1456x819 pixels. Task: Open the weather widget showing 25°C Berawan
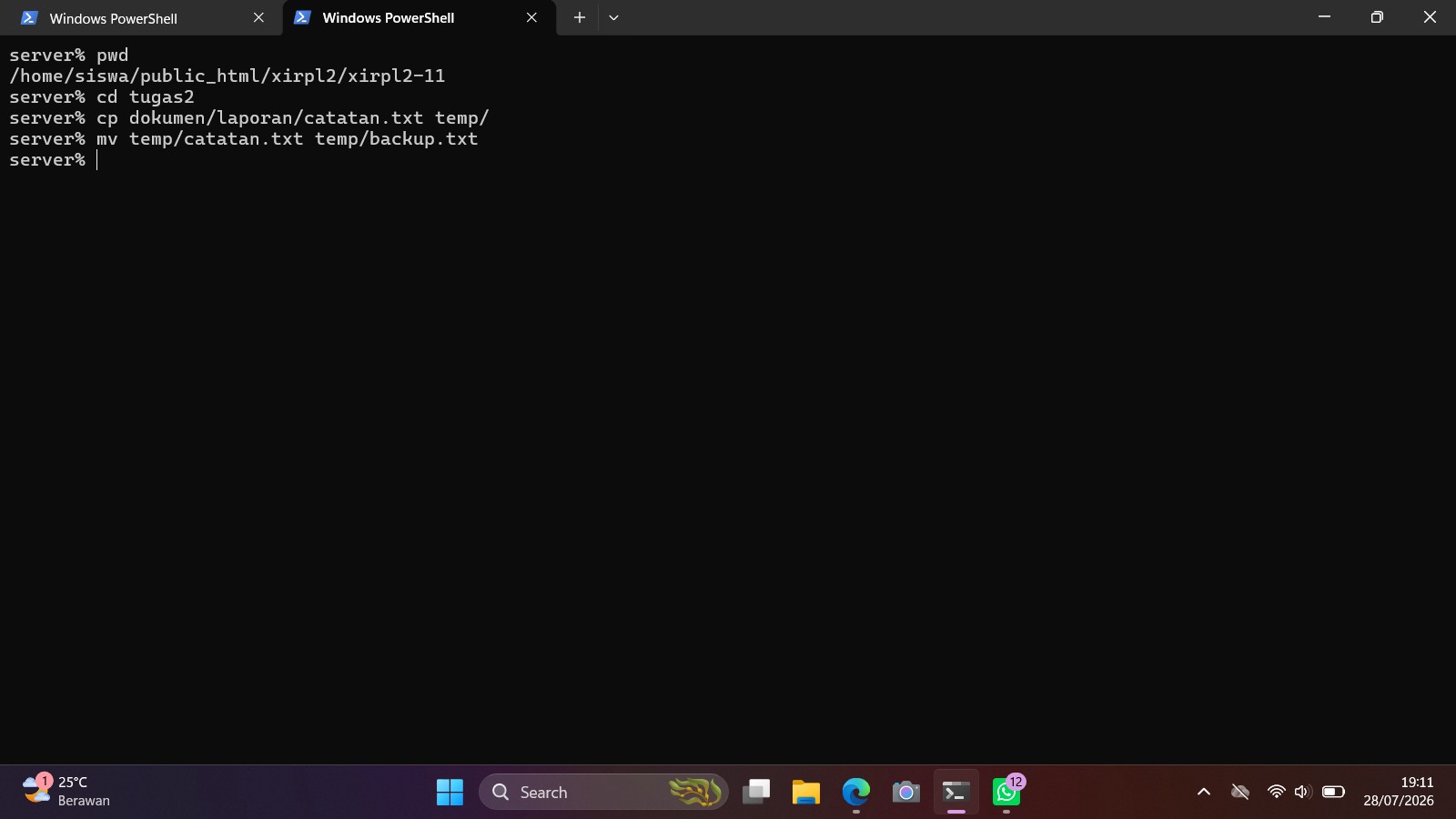point(67,792)
